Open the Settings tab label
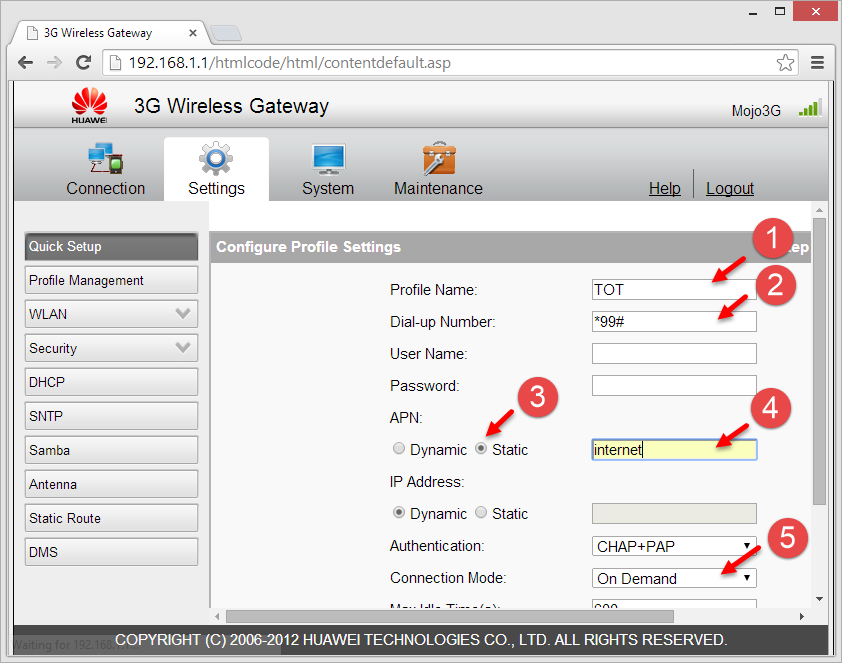Viewport: 842px width, 663px height. tap(216, 188)
